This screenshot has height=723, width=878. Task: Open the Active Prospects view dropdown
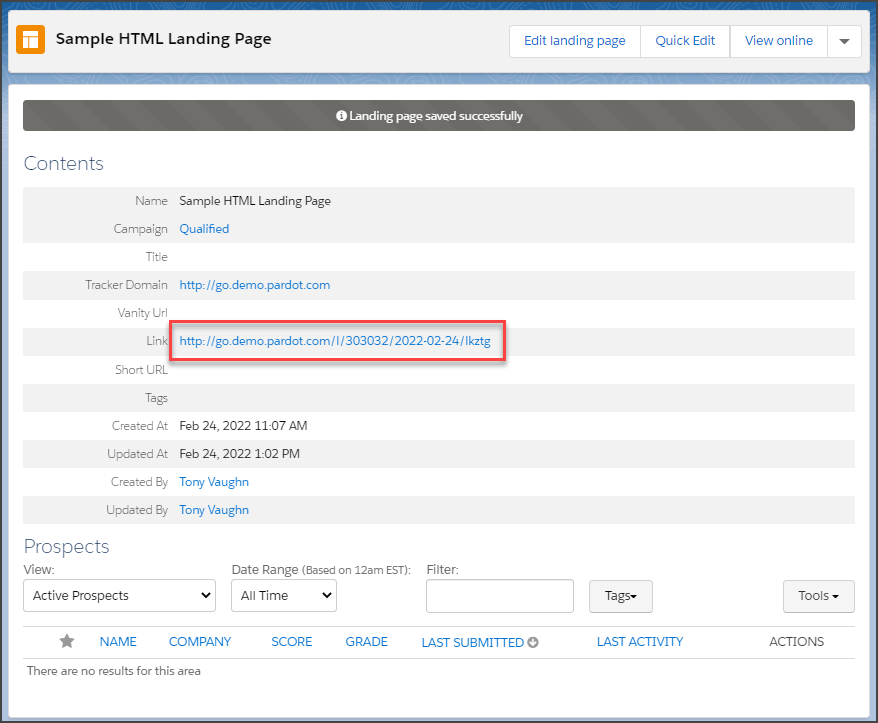(x=119, y=595)
